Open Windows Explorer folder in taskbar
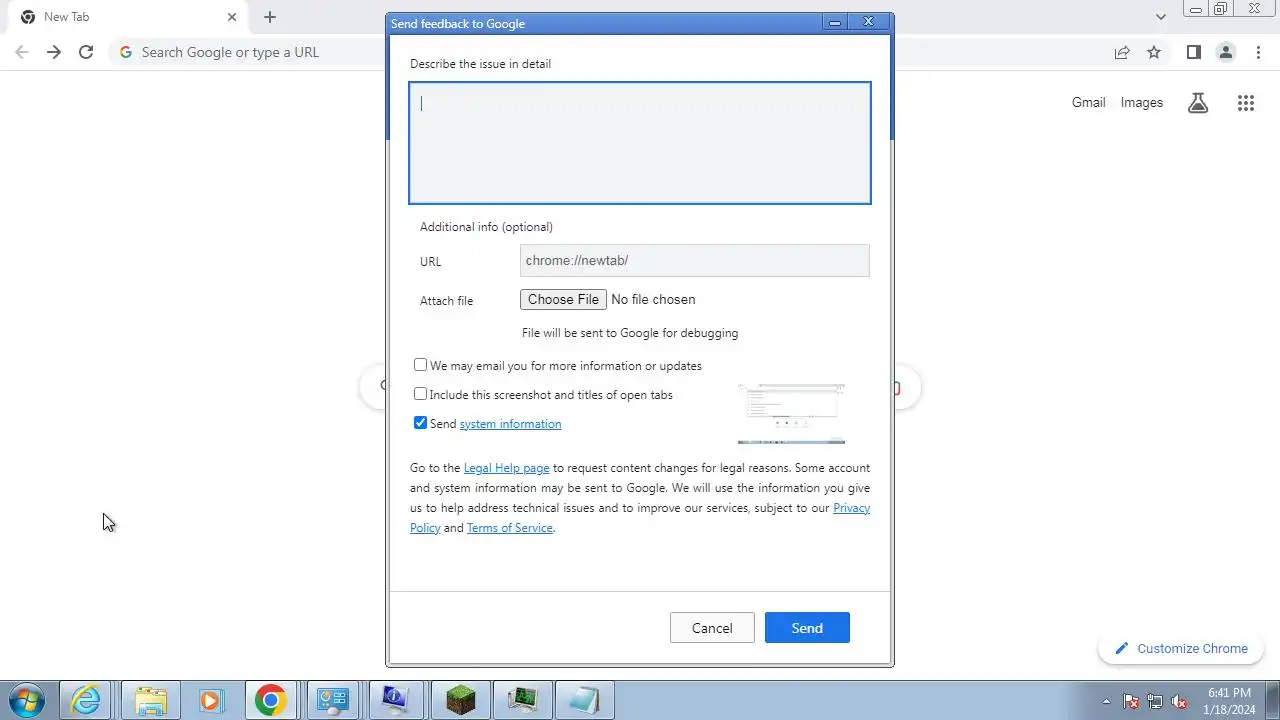The image size is (1280, 720). pos(150,700)
